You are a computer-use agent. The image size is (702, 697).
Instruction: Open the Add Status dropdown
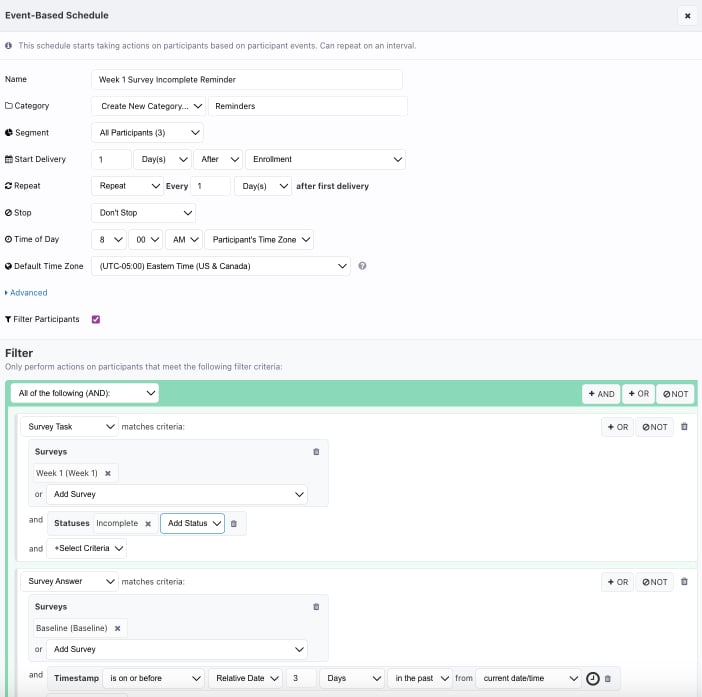click(192, 523)
